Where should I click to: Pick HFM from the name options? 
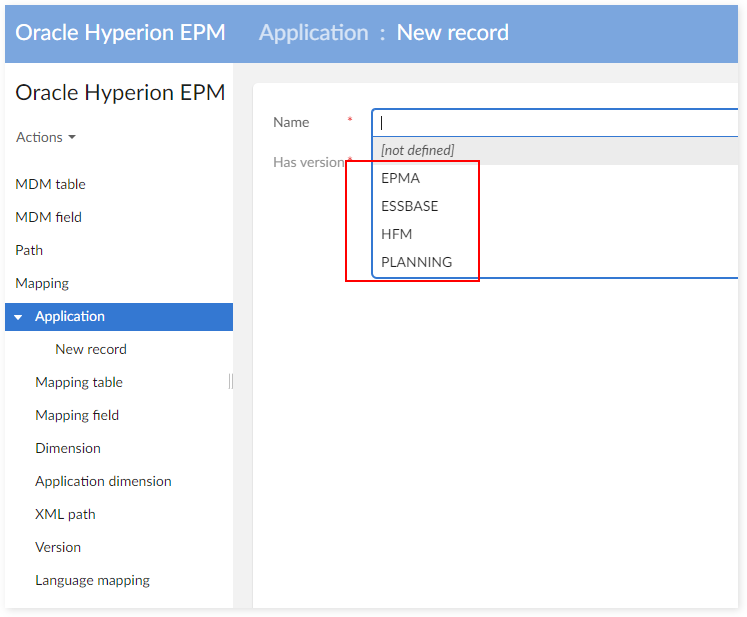point(397,234)
